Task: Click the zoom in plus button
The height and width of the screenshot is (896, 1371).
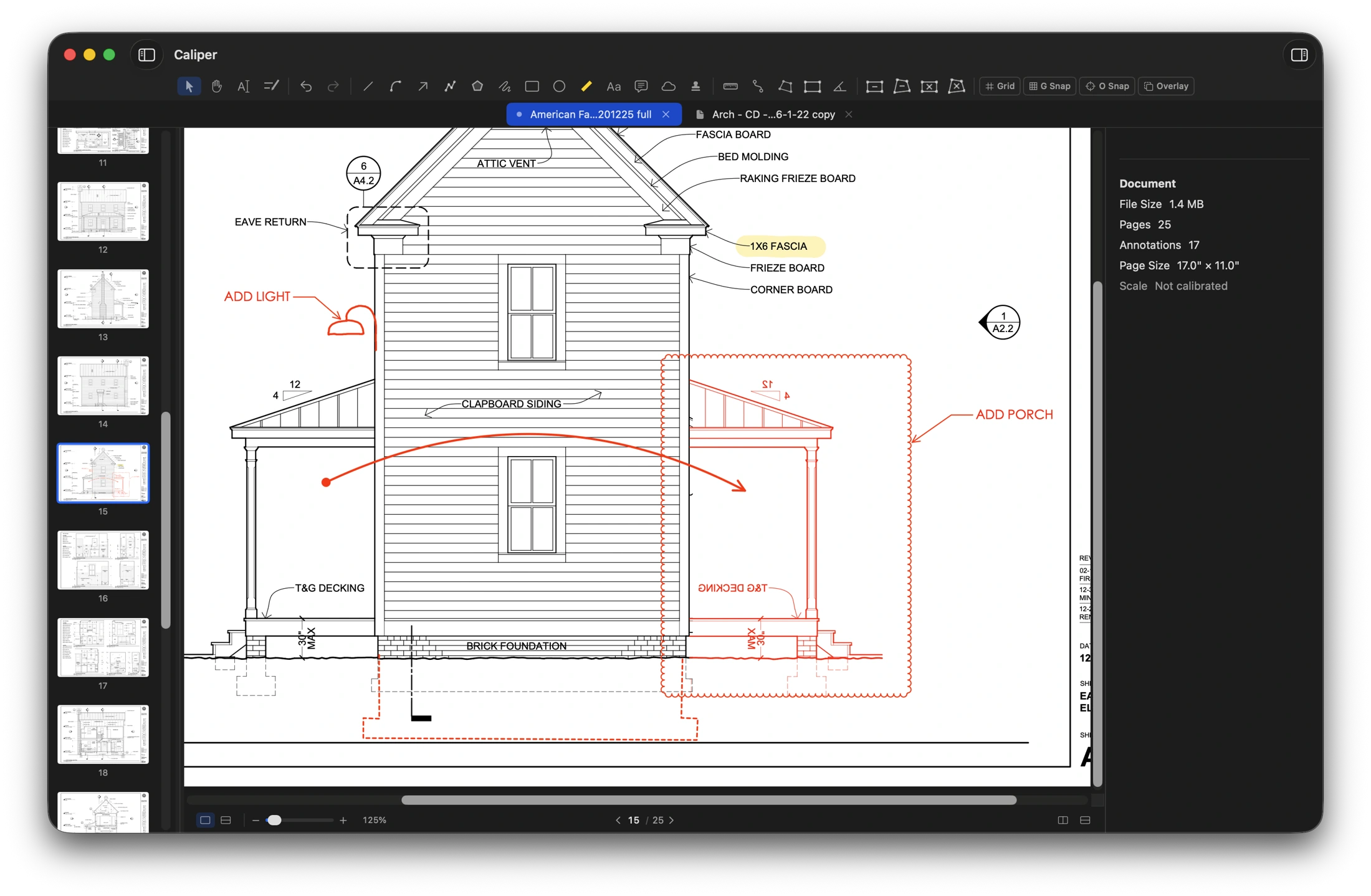Action: [343, 820]
